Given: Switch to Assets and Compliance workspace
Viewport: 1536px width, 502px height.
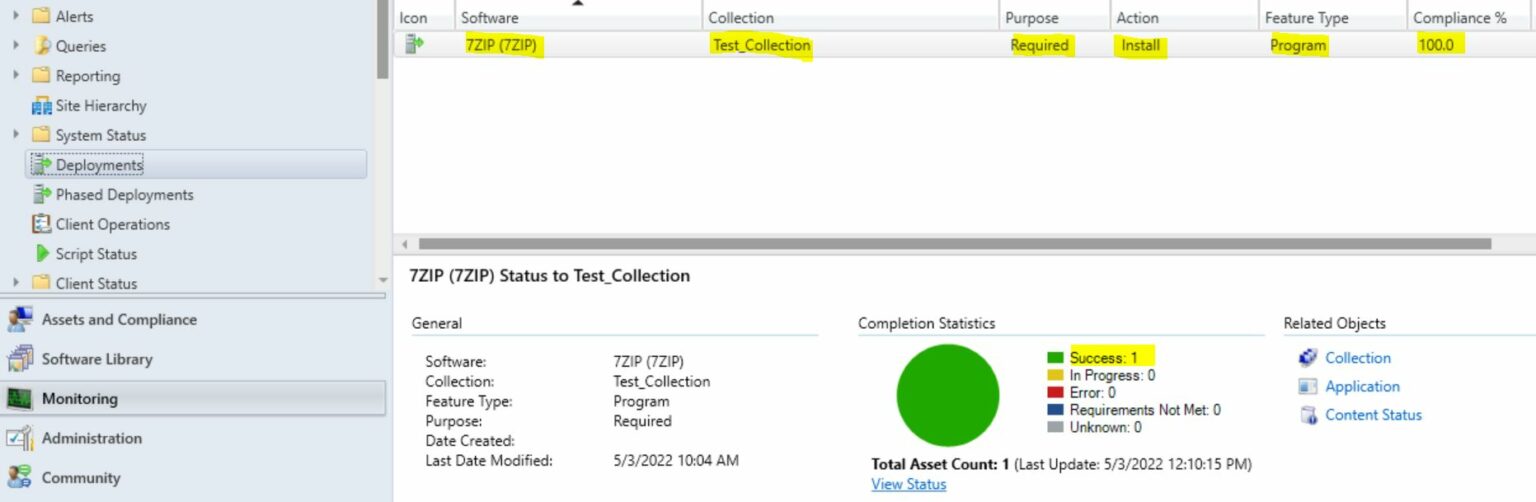Looking at the screenshot, I should (119, 320).
